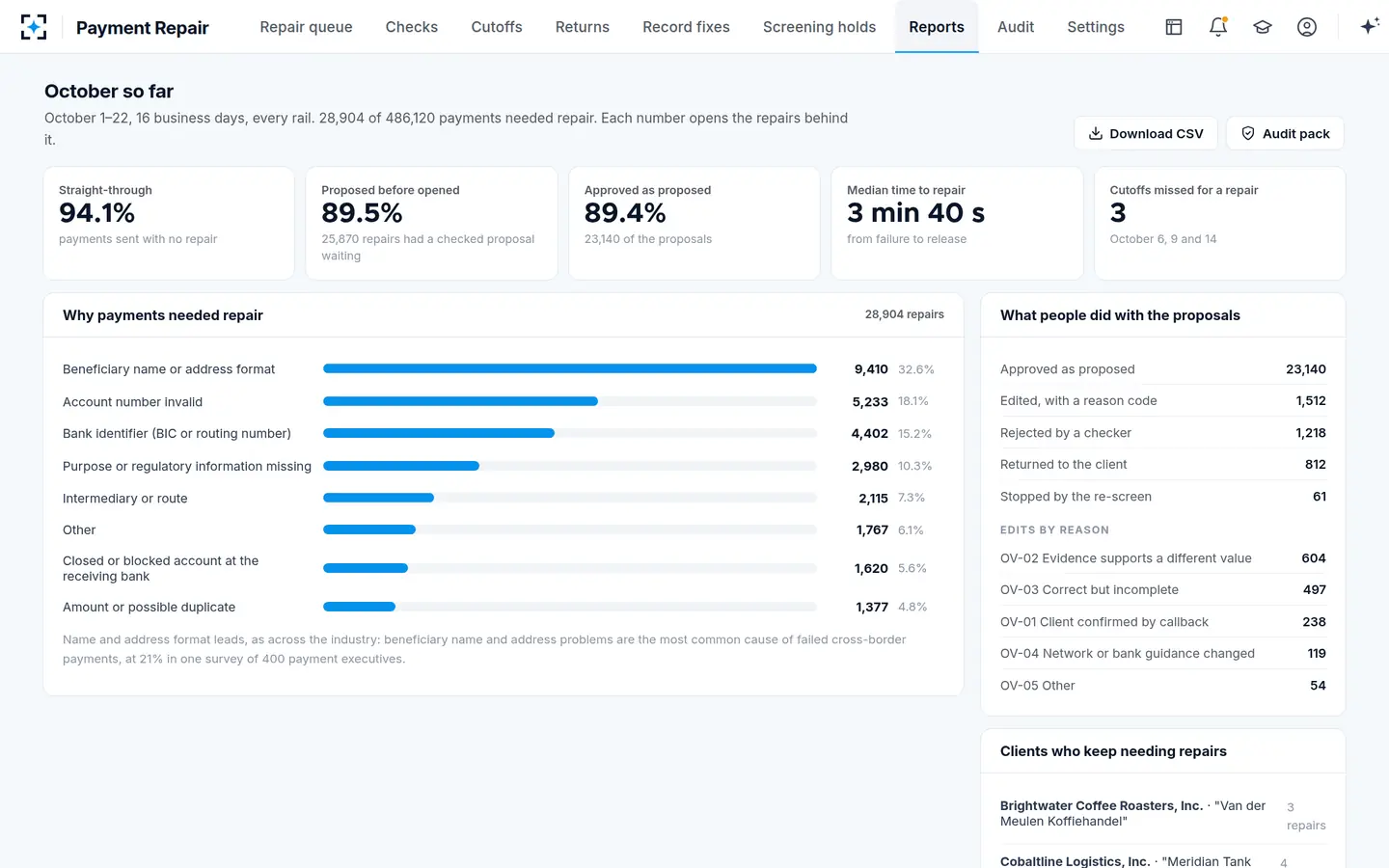1389x868 pixels.
Task: Click the 2,980 purpose information missing count
Action: [x=869, y=466]
